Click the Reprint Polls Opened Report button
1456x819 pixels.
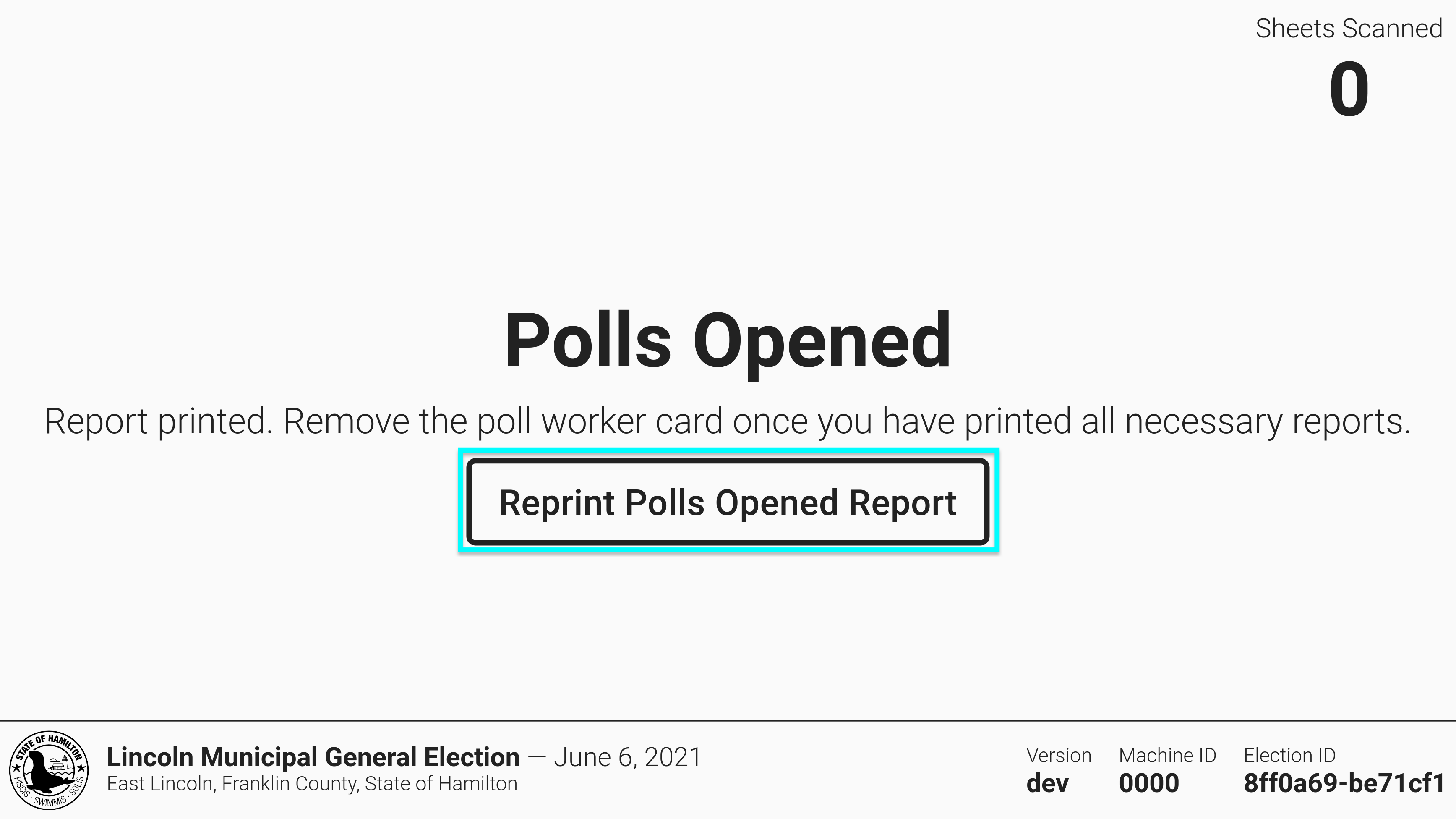point(728,502)
